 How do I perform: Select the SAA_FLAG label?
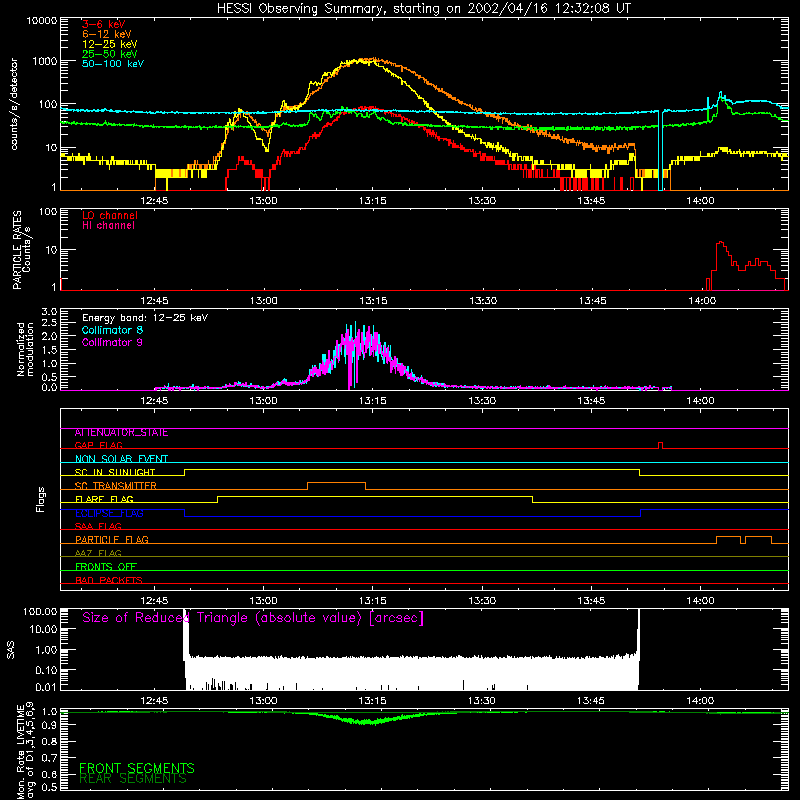click(98, 526)
